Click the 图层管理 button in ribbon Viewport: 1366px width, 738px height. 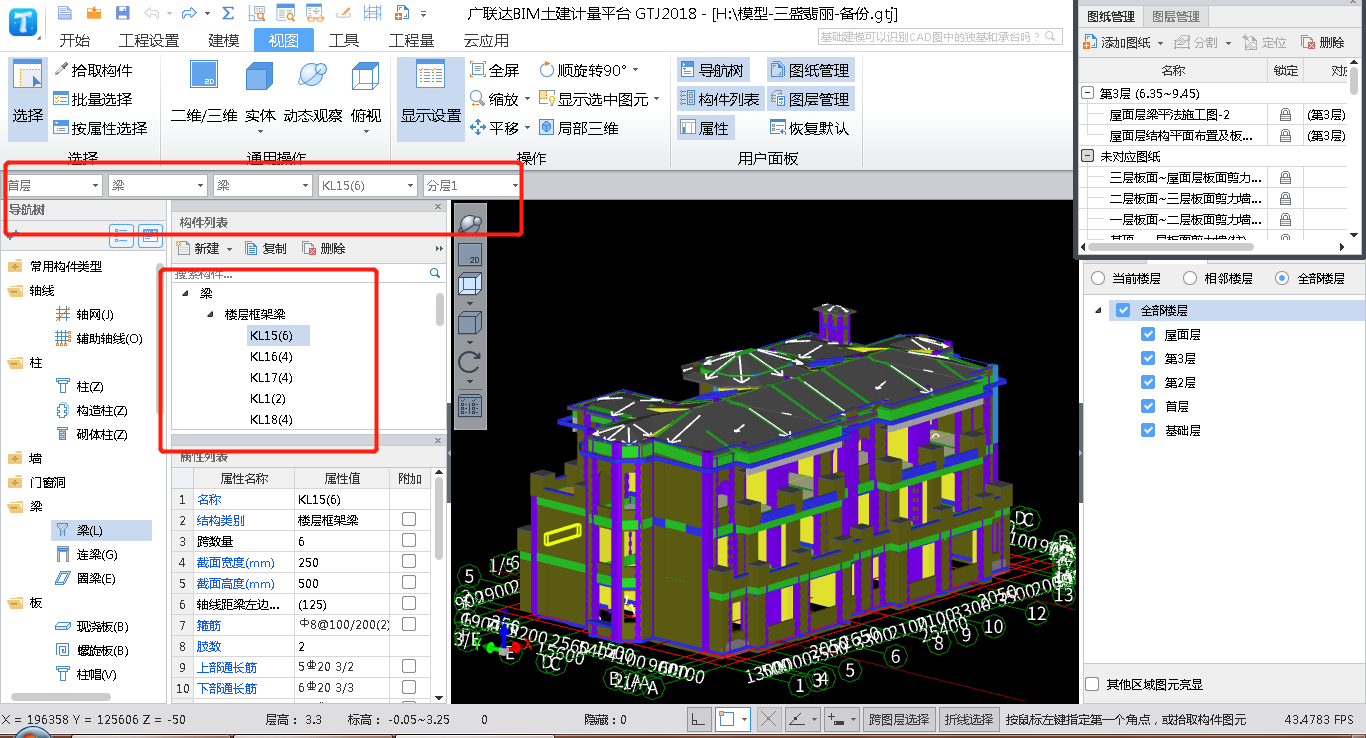pos(811,99)
